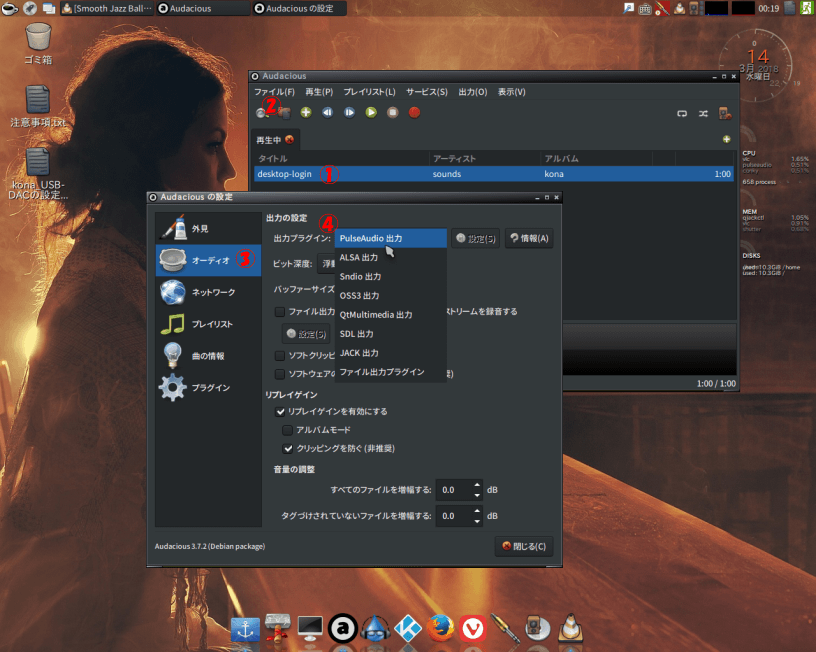
Task: Select the 再生中 playlist tab
Action: pos(269,140)
